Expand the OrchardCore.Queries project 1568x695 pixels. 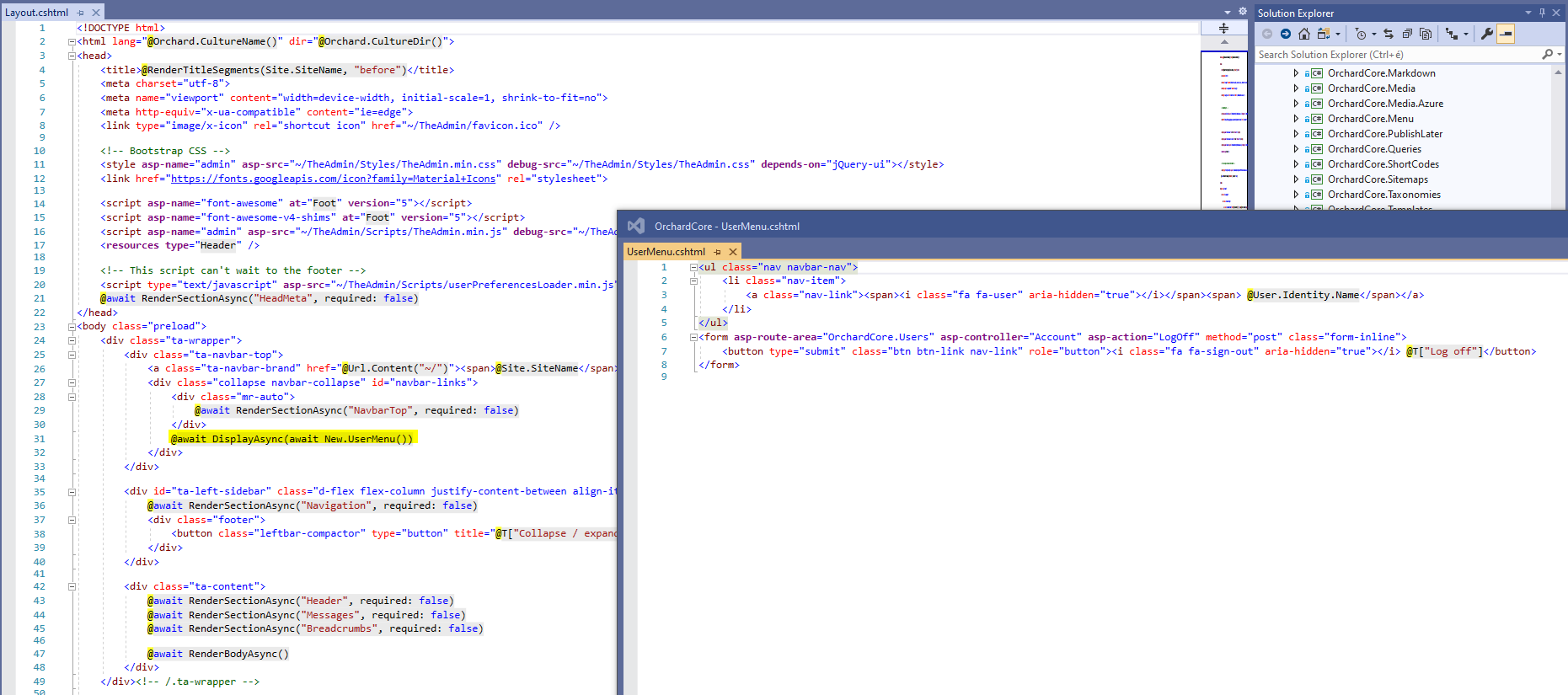tap(1296, 149)
